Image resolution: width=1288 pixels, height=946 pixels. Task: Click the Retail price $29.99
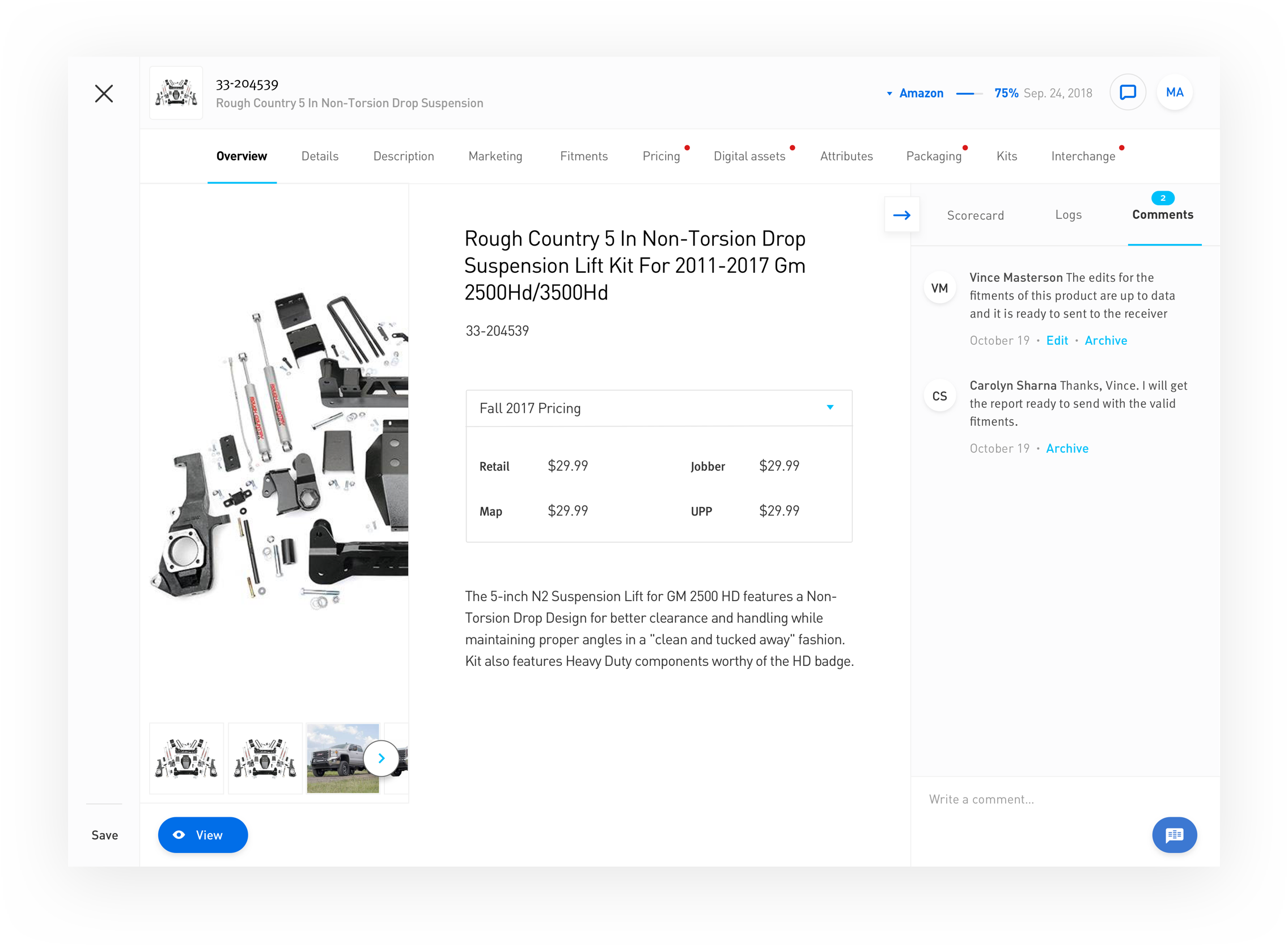click(567, 466)
